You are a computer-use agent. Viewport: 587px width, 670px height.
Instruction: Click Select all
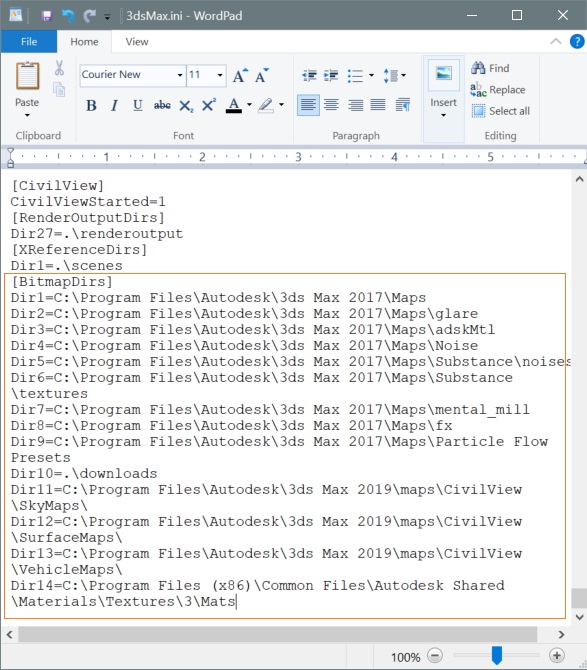pos(501,111)
